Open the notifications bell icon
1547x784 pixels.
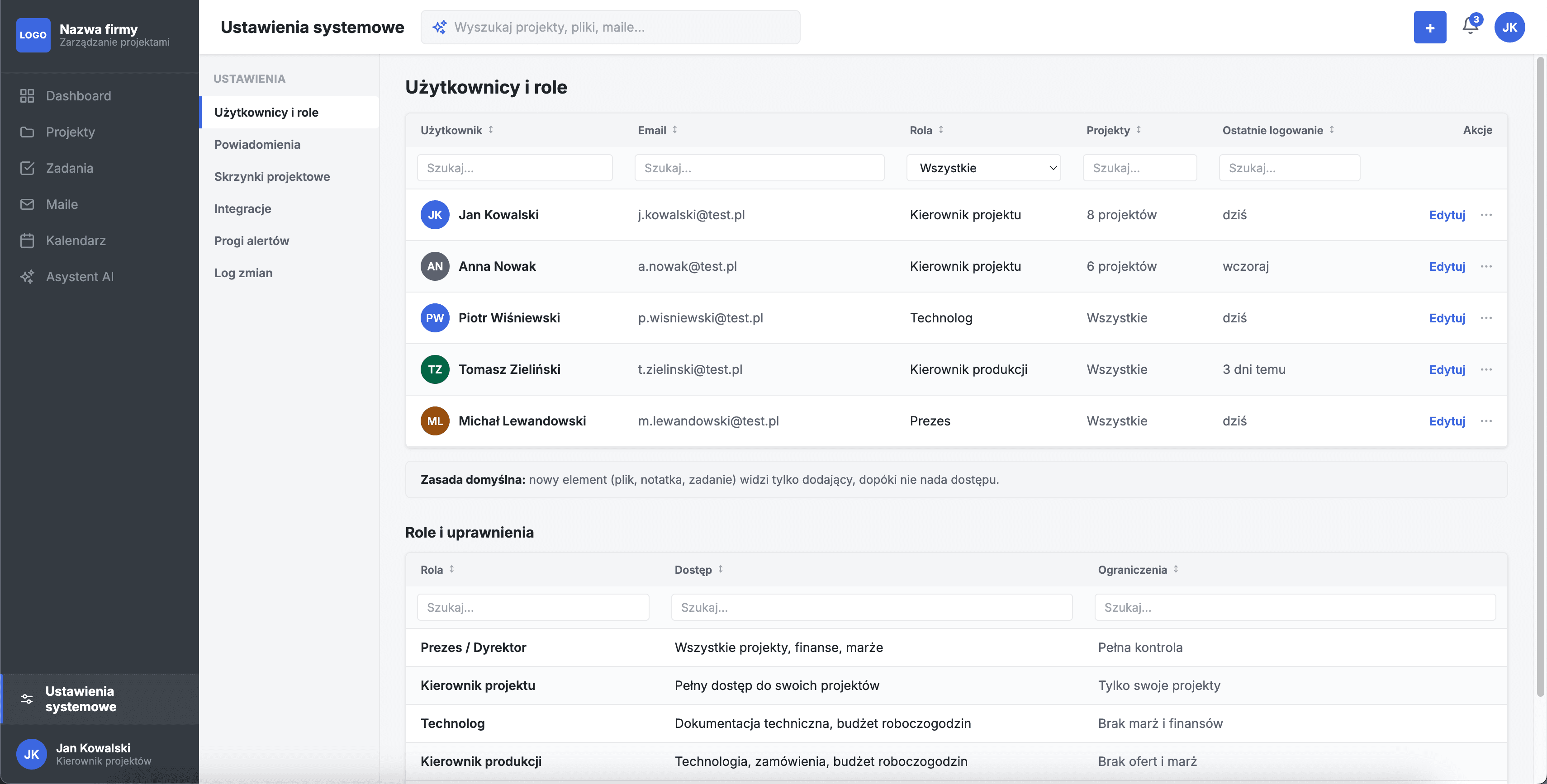pyautogui.click(x=1470, y=26)
